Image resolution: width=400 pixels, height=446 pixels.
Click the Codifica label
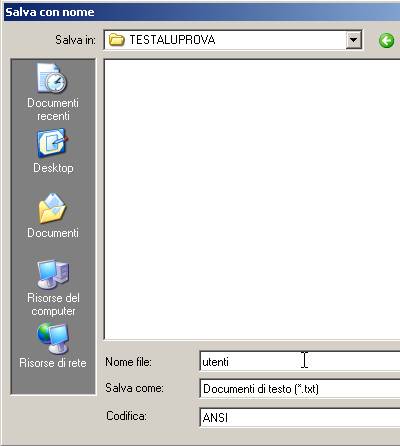coord(126,416)
